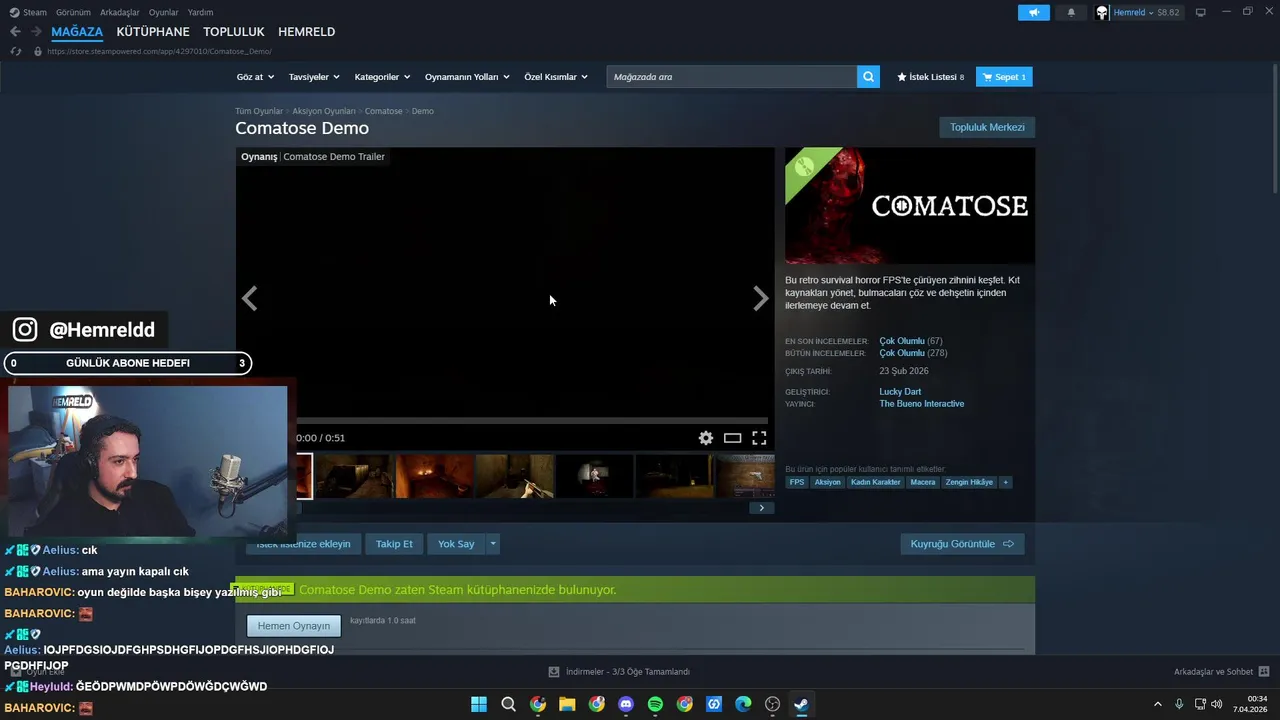Switch to the MAĞAZA tab

(77, 32)
